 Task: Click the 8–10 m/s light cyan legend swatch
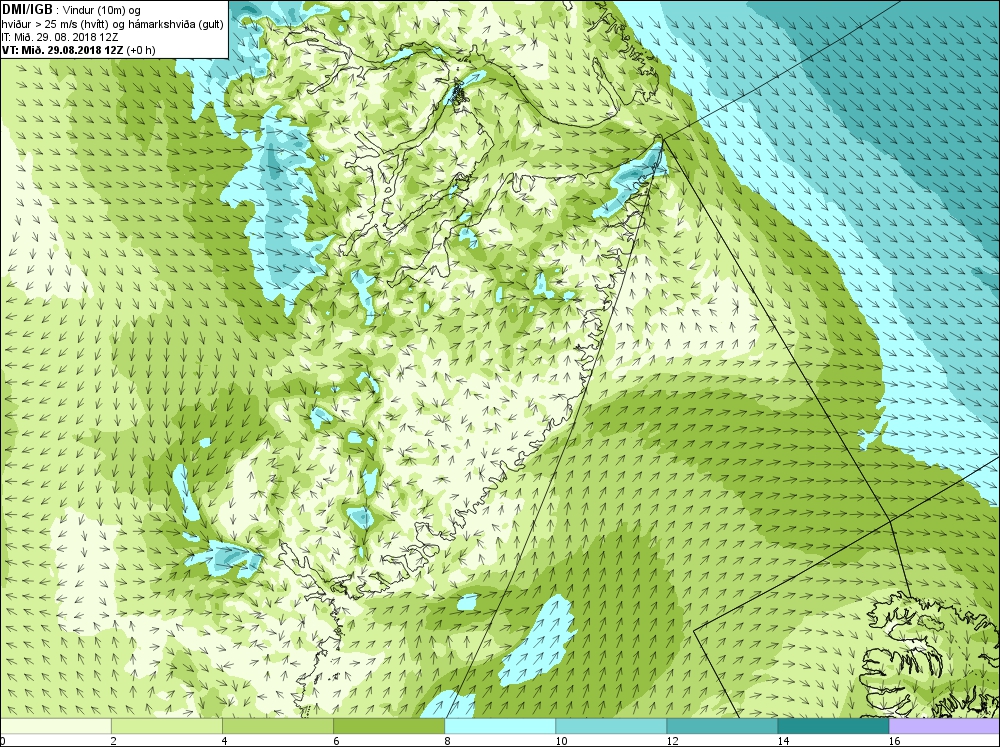pos(500,726)
